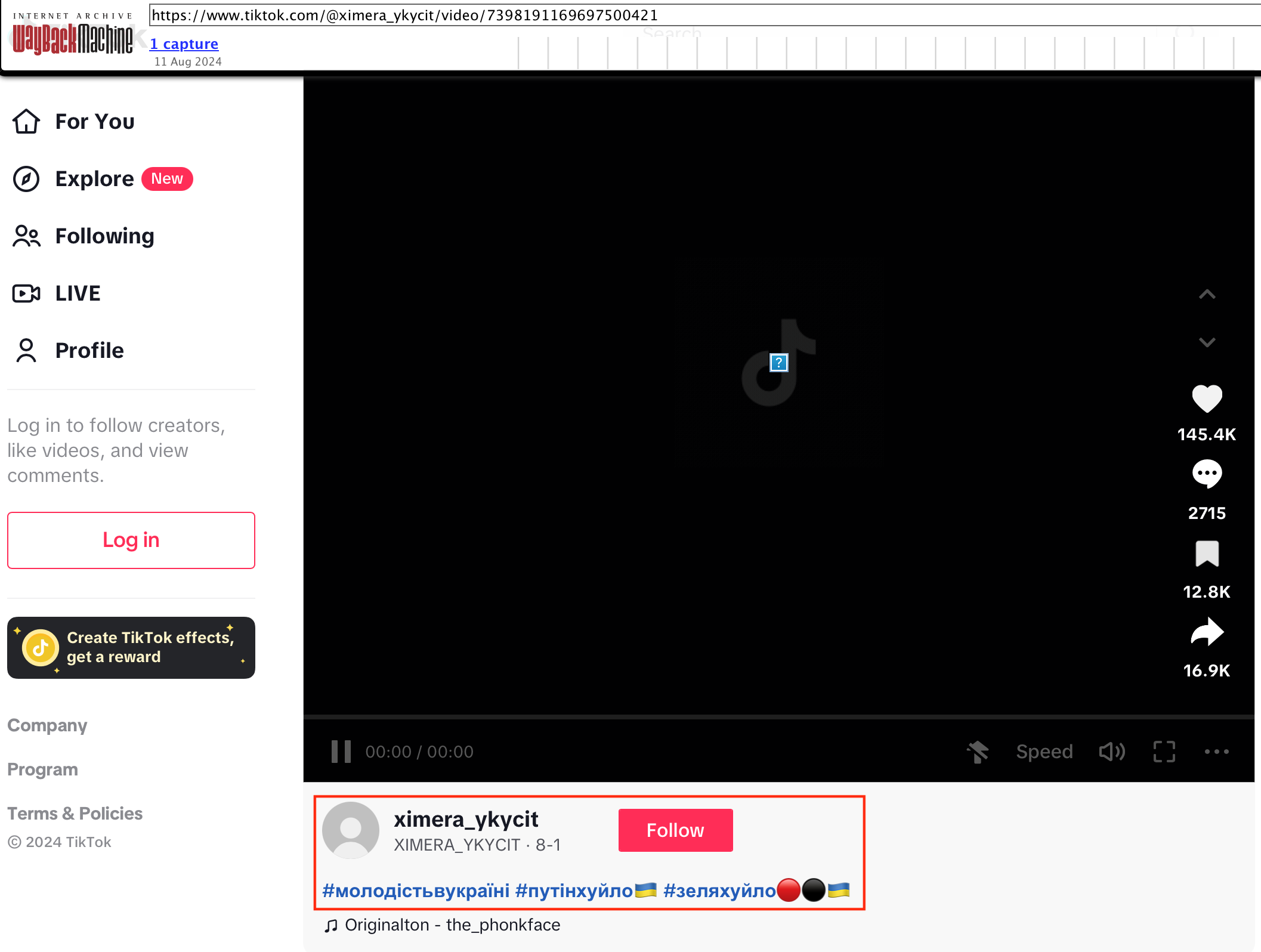Open the LIVE section
The image size is (1261, 952).
click(78, 293)
